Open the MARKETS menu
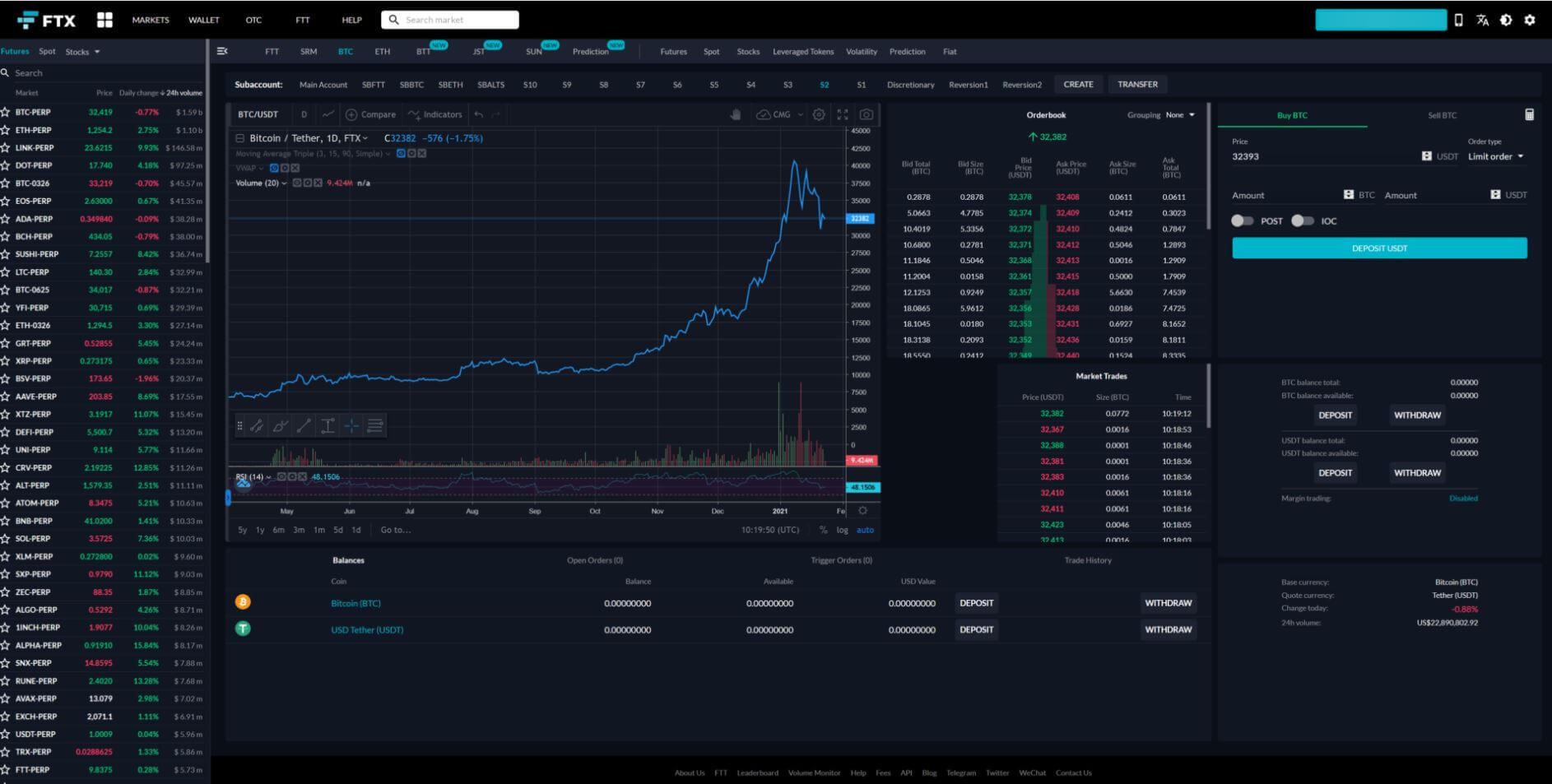This screenshot has height=784, width=1552. click(x=151, y=20)
